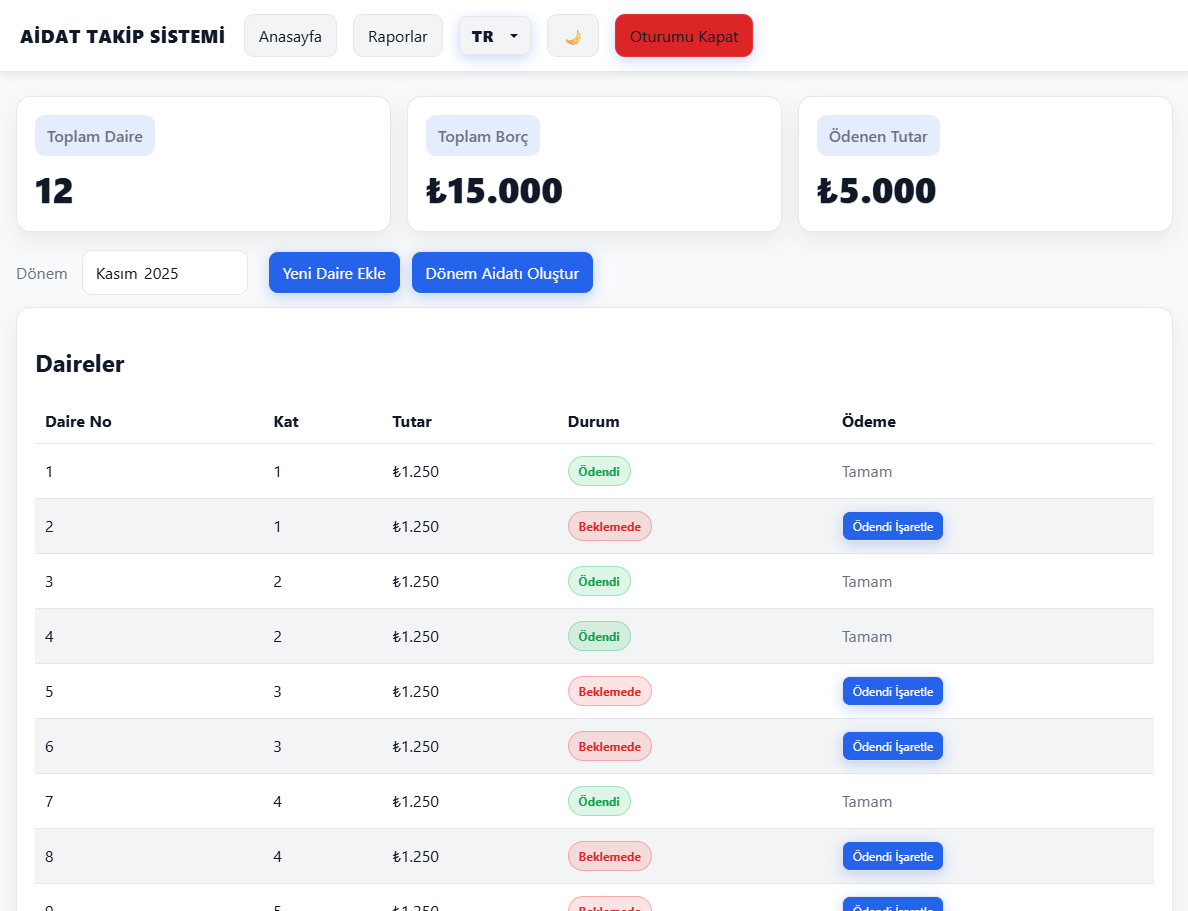Click the Ödenen Tutar card label
Viewport: 1188px width, 911px height.
point(878,136)
